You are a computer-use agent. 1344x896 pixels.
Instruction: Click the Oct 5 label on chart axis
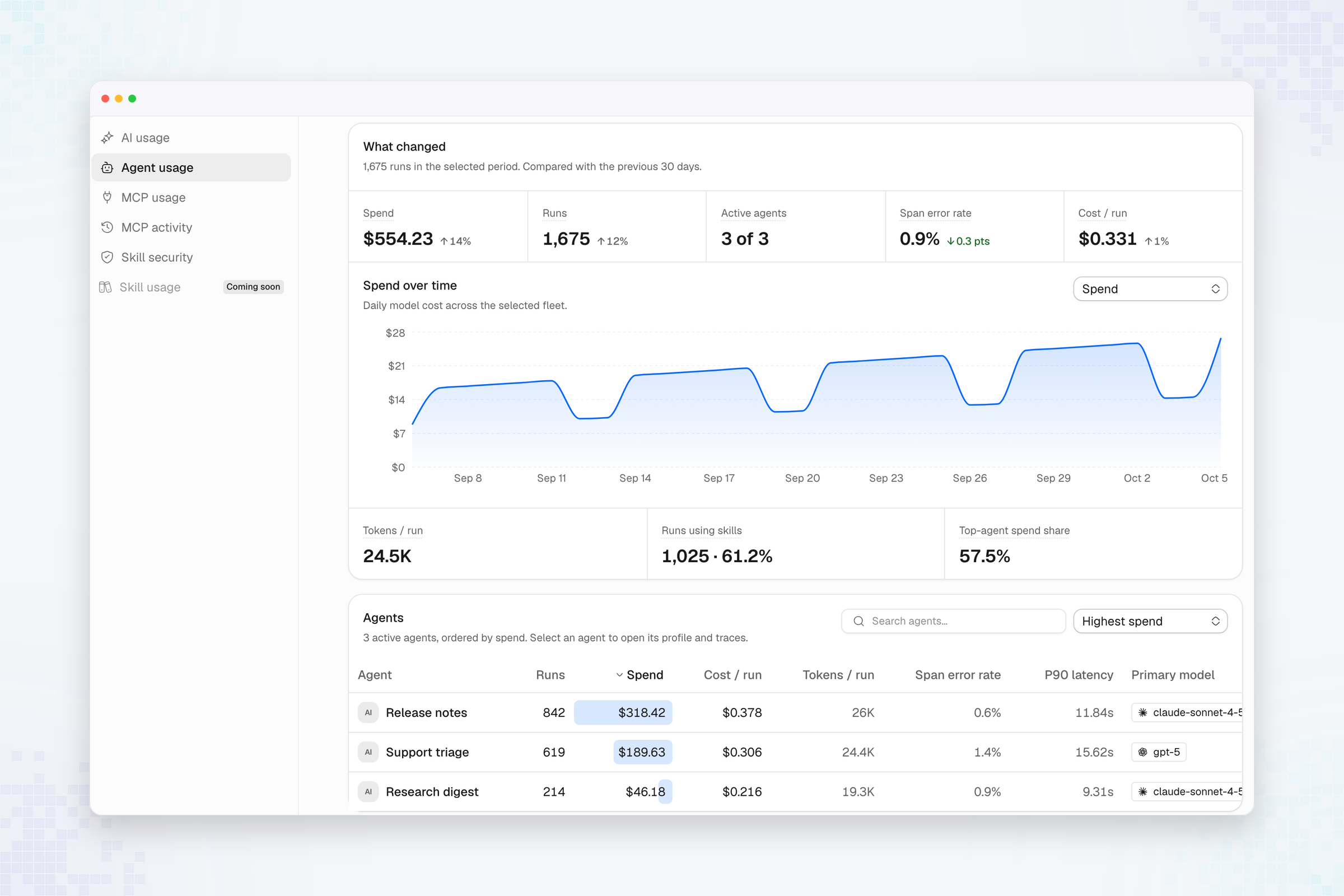(1214, 478)
